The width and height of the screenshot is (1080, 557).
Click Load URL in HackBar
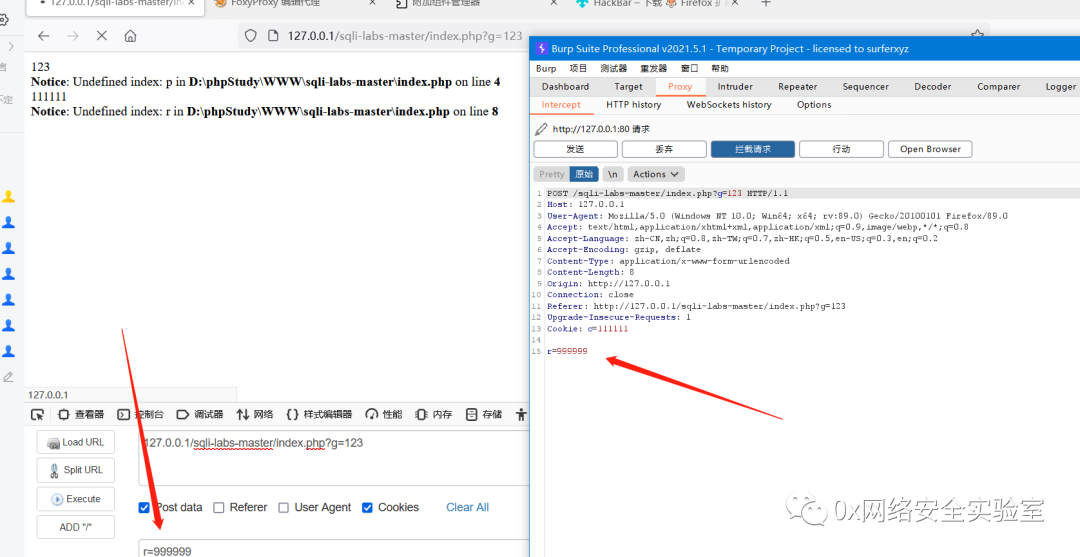pos(76,443)
